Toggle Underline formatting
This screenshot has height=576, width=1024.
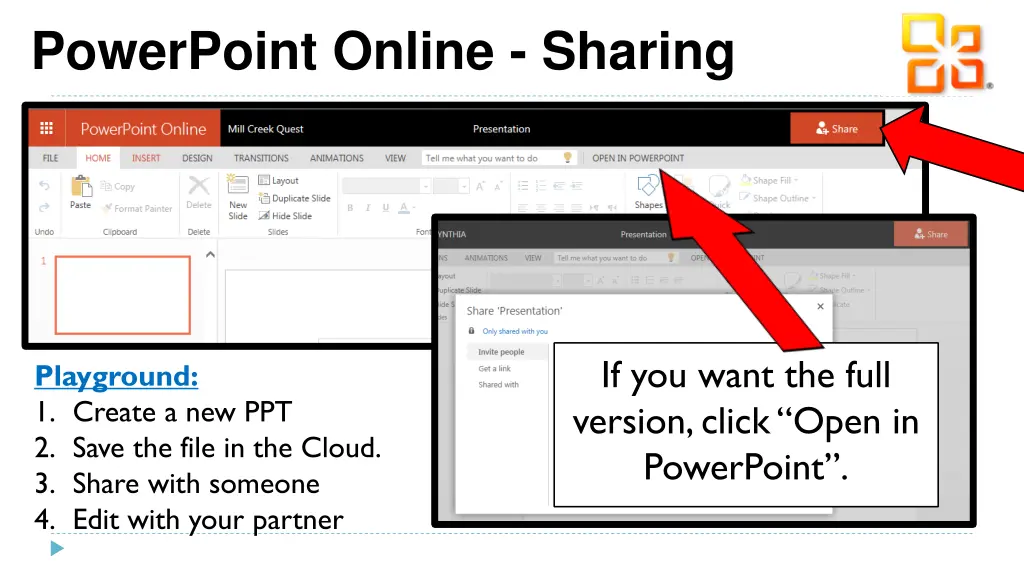[x=385, y=208]
